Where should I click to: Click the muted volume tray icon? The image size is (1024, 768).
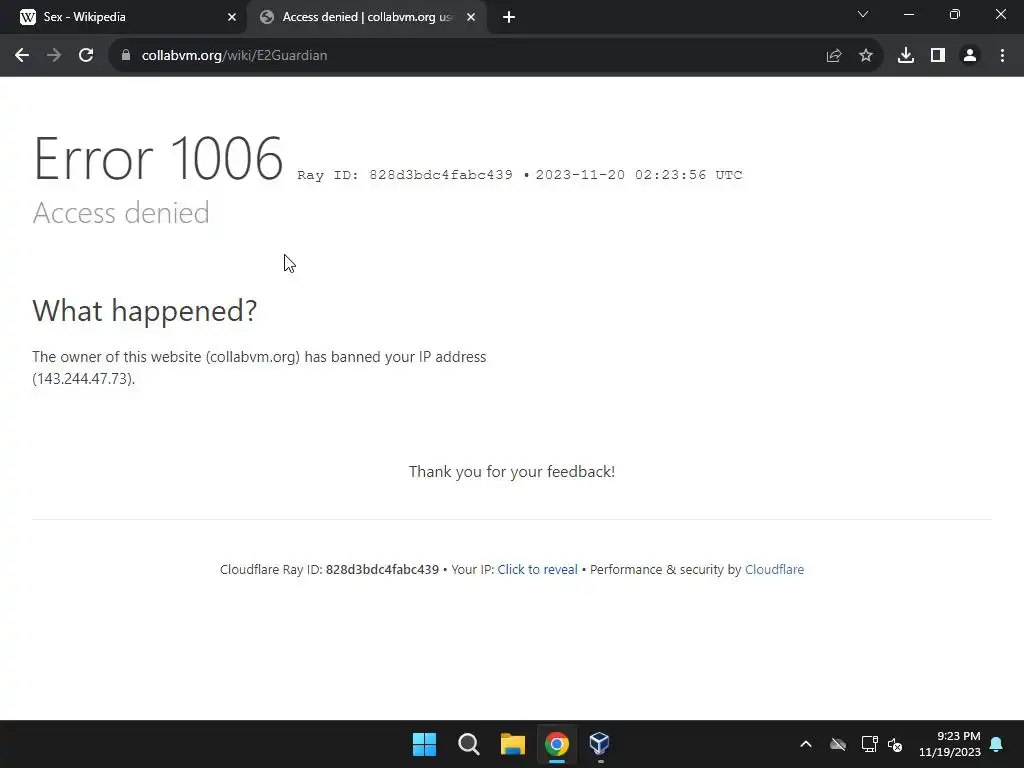coord(895,744)
